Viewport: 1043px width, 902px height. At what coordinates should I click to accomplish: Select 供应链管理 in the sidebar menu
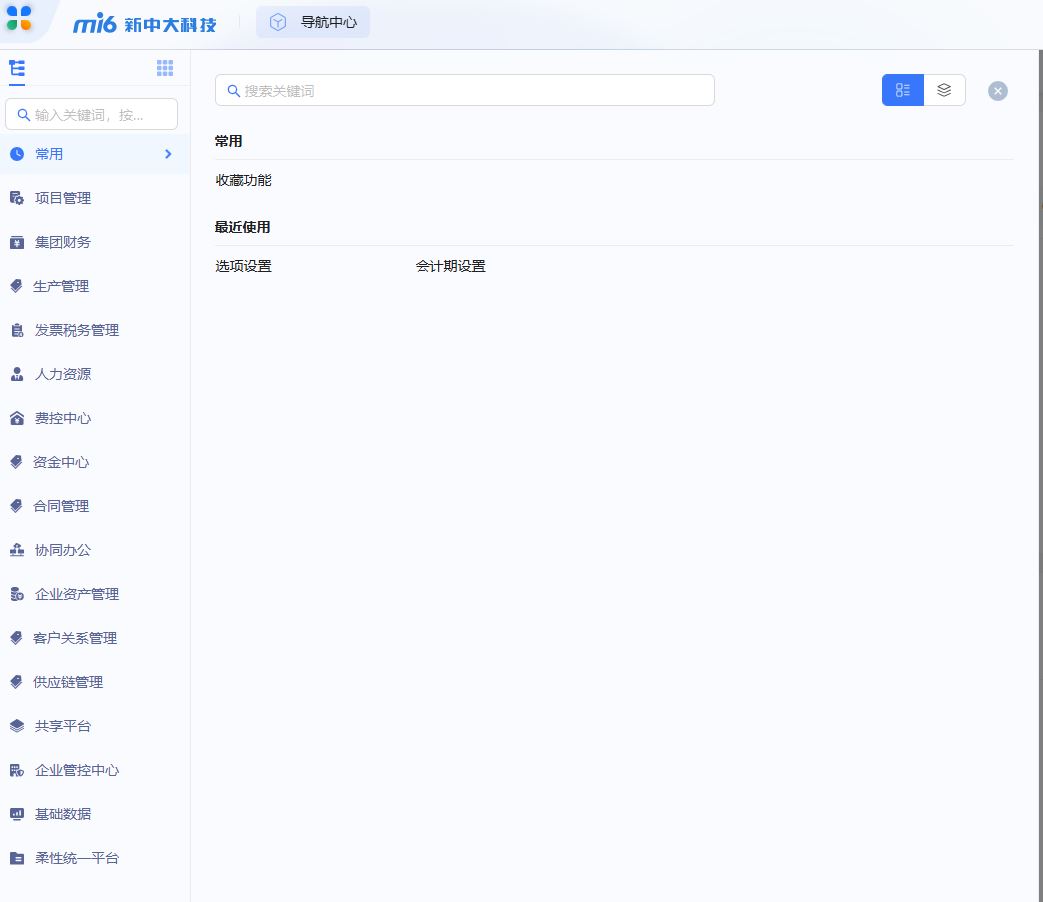click(x=68, y=682)
